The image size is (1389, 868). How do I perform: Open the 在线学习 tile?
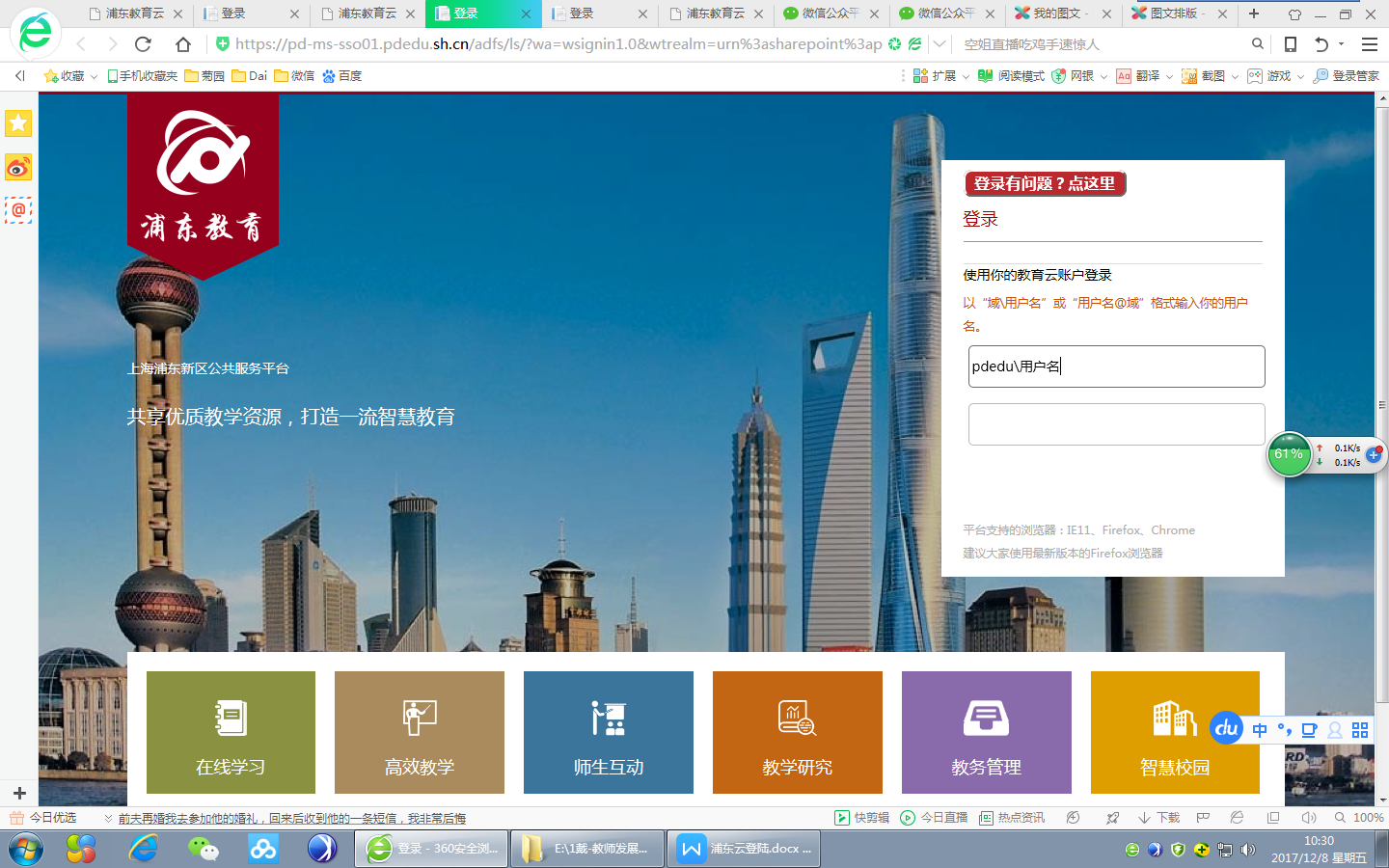(231, 732)
